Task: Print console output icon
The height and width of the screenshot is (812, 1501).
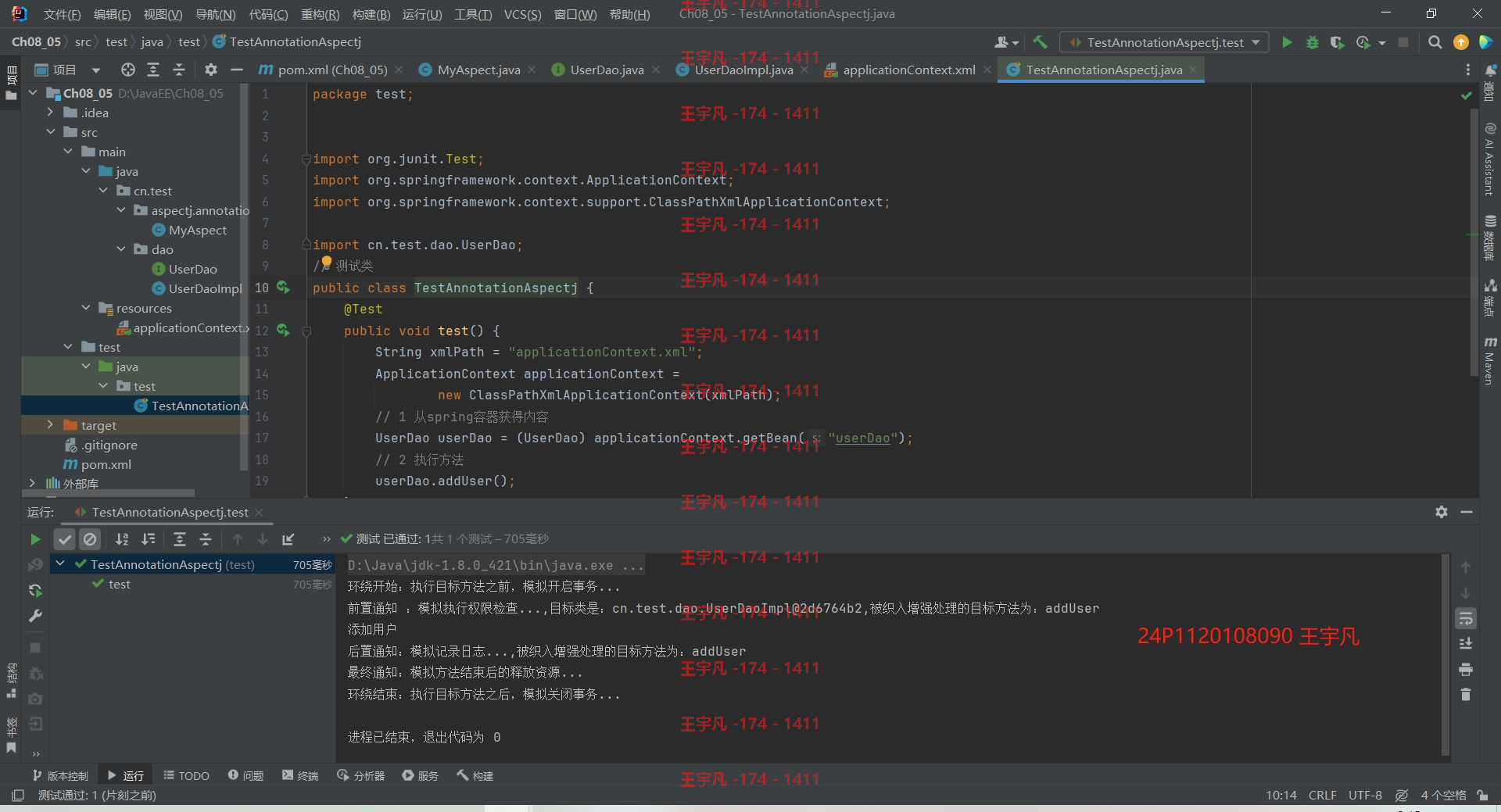Action: click(x=1466, y=670)
